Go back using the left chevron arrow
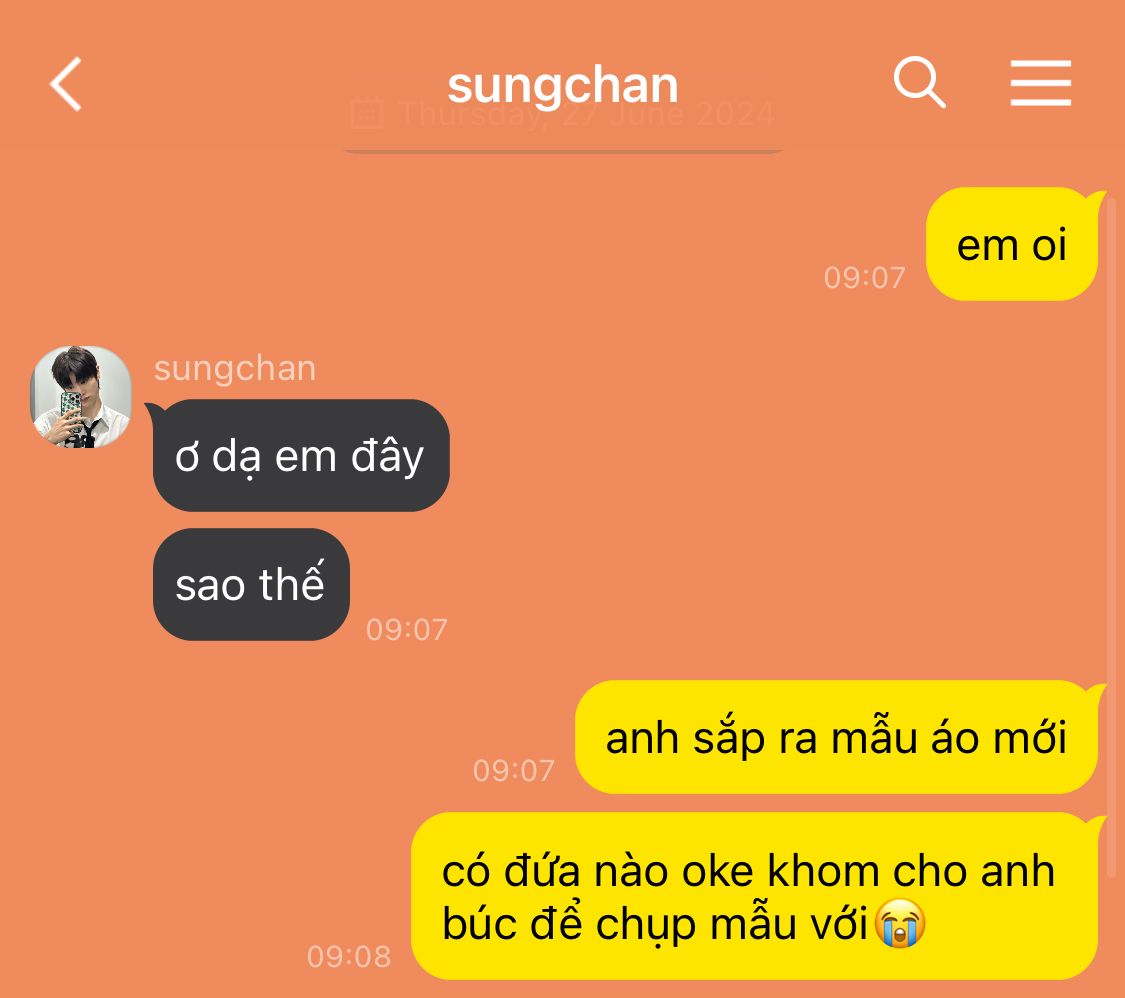Screen dimensions: 1125x998 pos(65,84)
